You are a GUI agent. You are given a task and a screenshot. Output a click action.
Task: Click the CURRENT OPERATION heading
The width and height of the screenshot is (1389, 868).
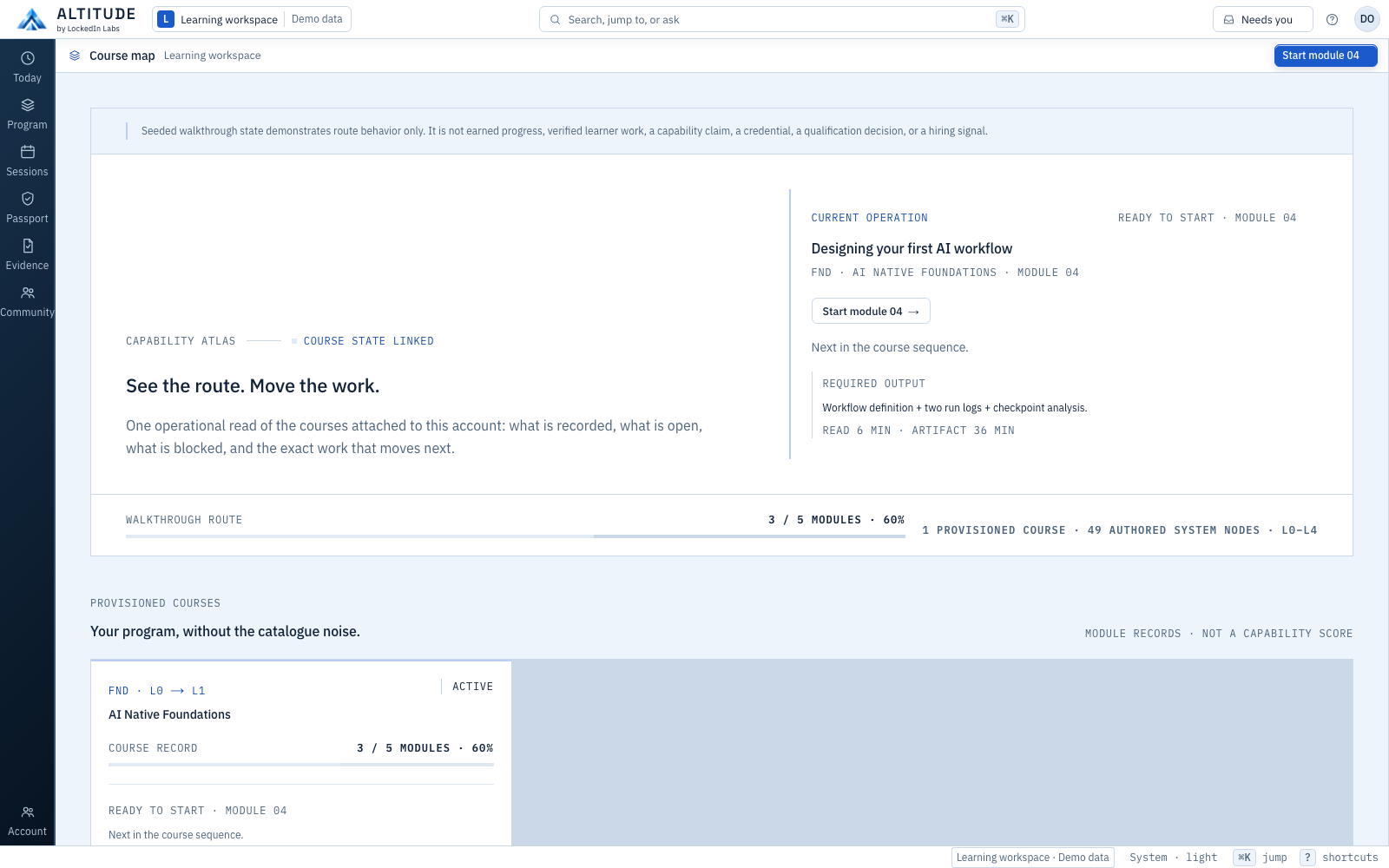point(869,218)
